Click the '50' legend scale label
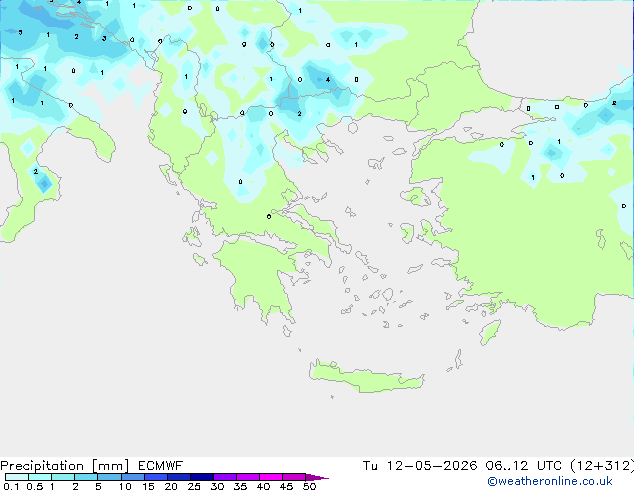634x490 pixels. [309, 486]
